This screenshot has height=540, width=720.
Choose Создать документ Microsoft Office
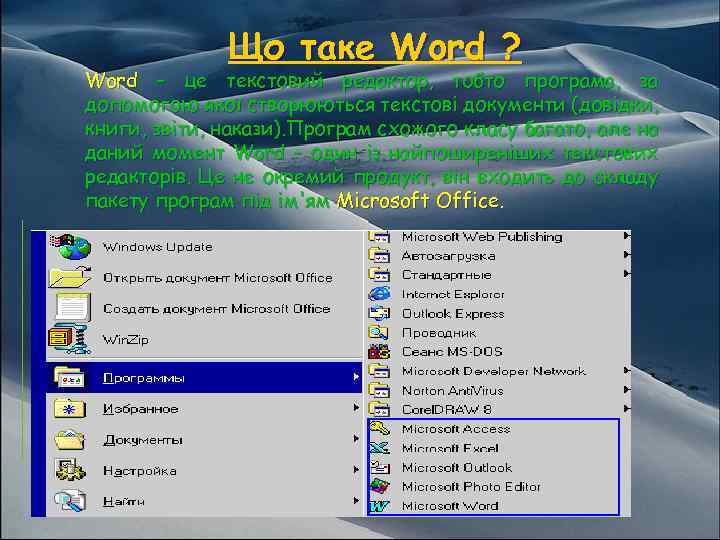204,309
